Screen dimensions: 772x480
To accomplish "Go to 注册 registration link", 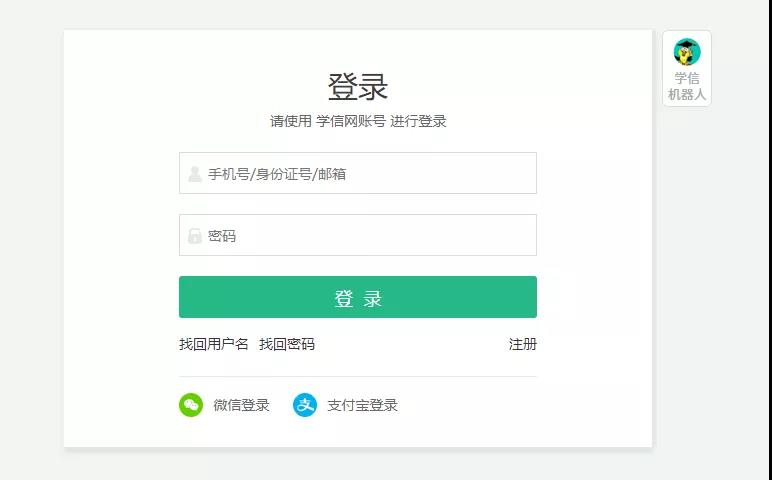I will click(x=523, y=344).
